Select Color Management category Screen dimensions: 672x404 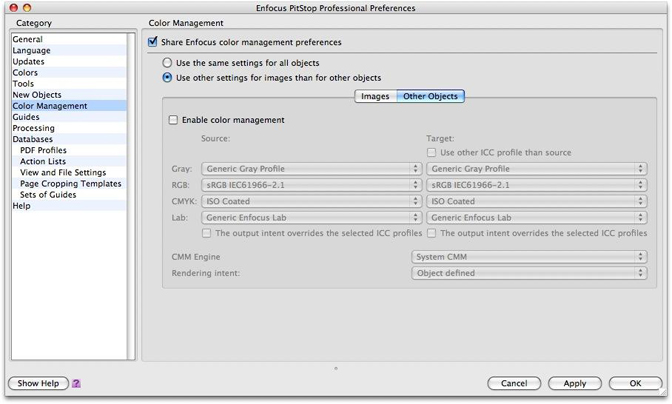69,106
